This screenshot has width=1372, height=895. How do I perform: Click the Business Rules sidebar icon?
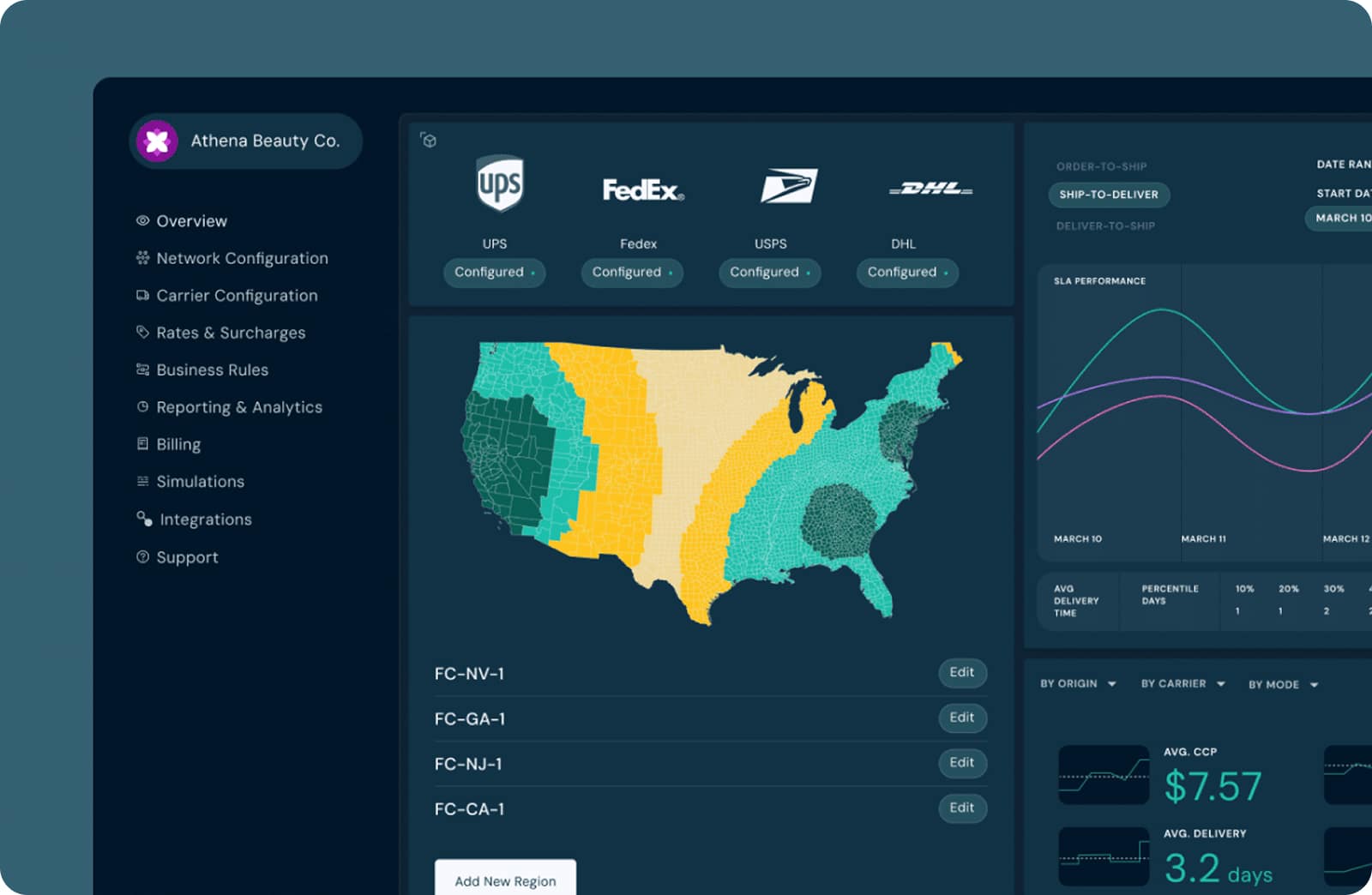coord(142,369)
